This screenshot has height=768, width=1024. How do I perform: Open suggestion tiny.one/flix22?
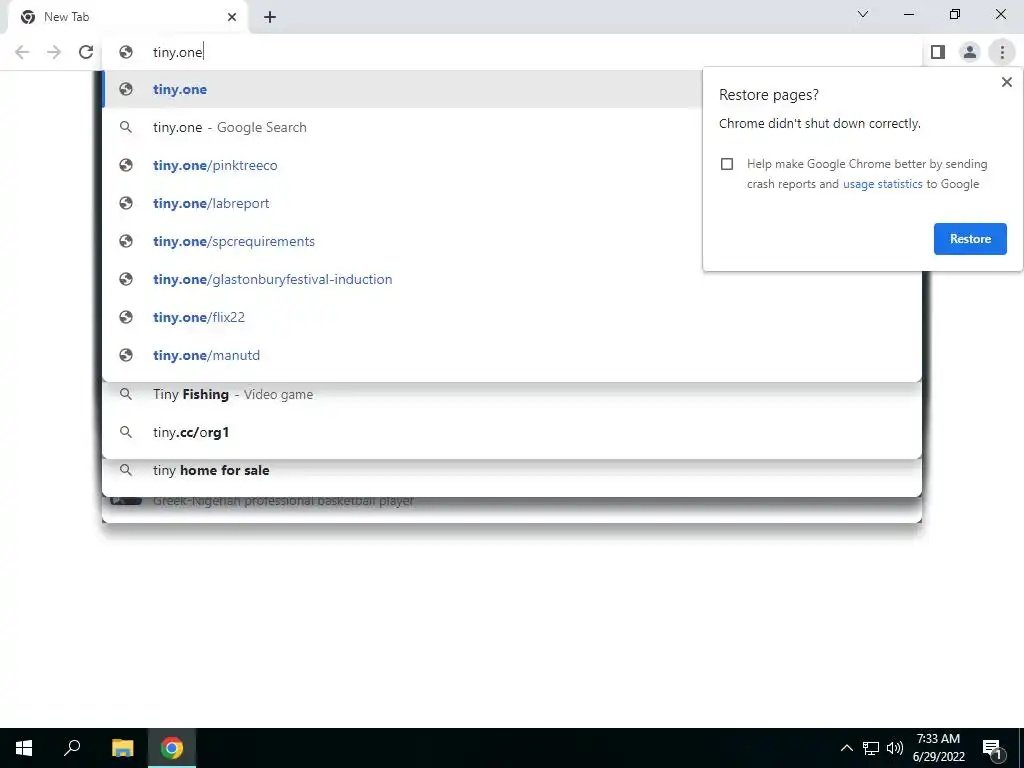click(x=512, y=317)
